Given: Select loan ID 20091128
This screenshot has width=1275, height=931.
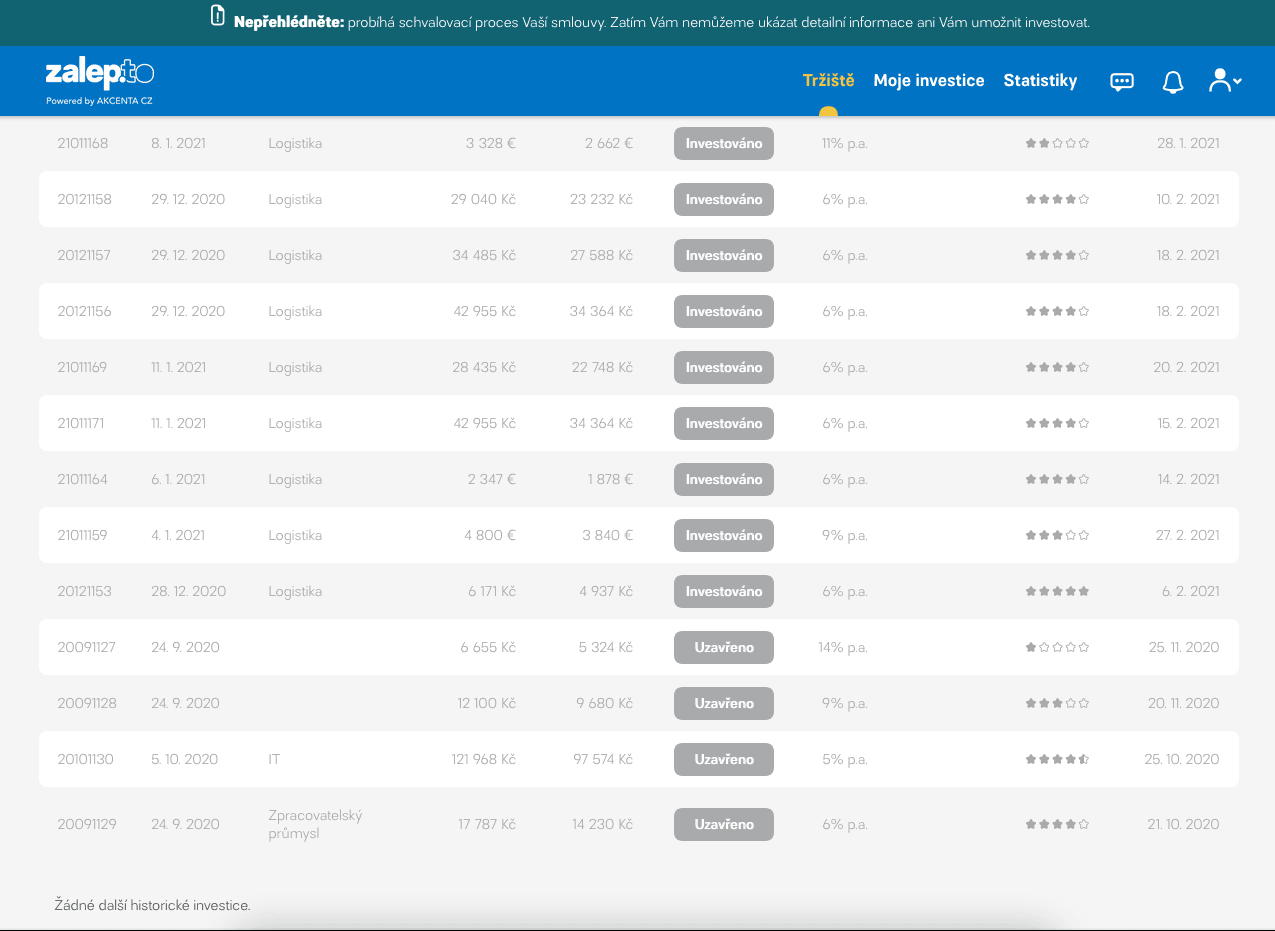Looking at the screenshot, I should [x=87, y=703].
